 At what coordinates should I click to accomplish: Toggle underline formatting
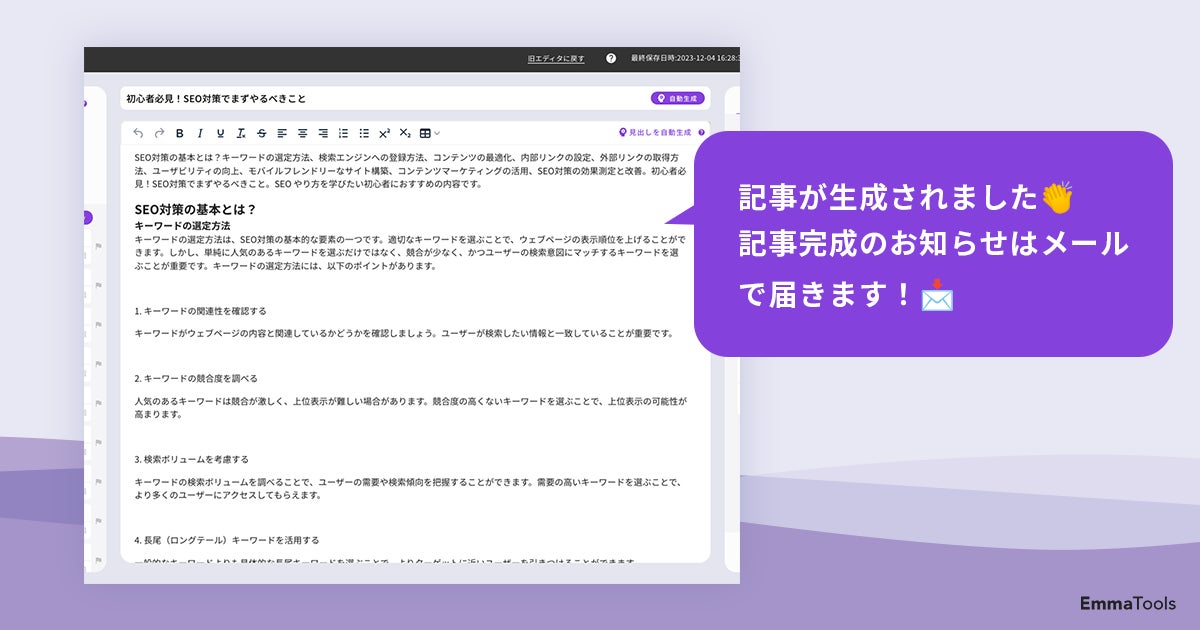point(220,133)
